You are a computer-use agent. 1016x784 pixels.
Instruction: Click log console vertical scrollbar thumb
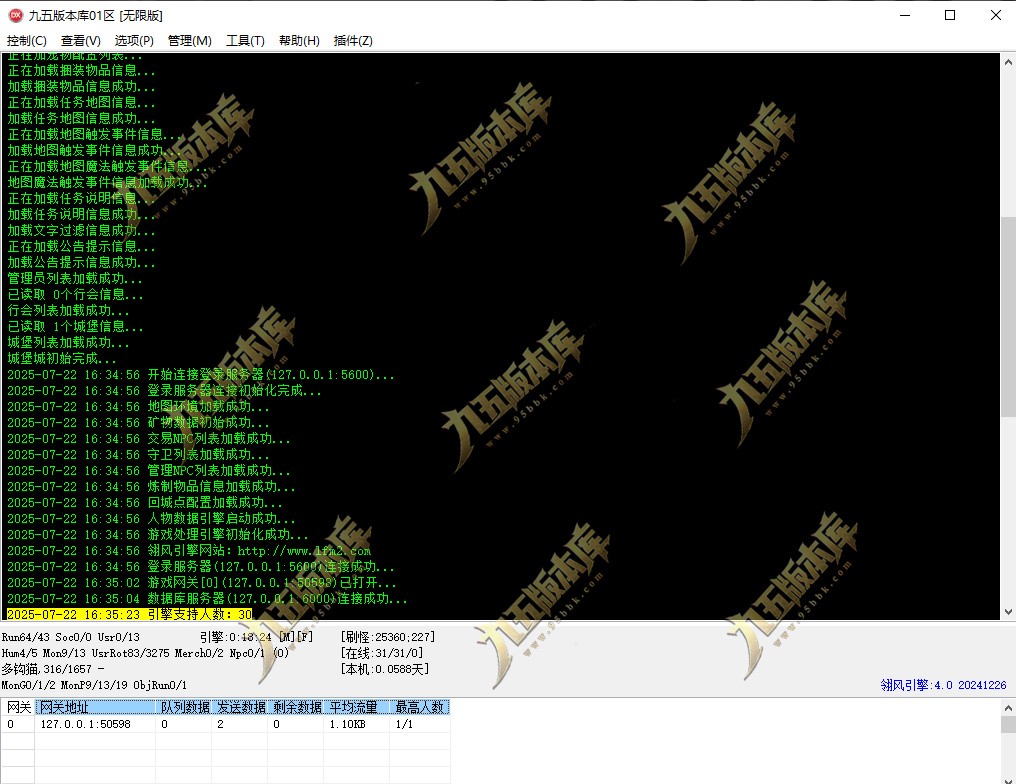(1008, 316)
